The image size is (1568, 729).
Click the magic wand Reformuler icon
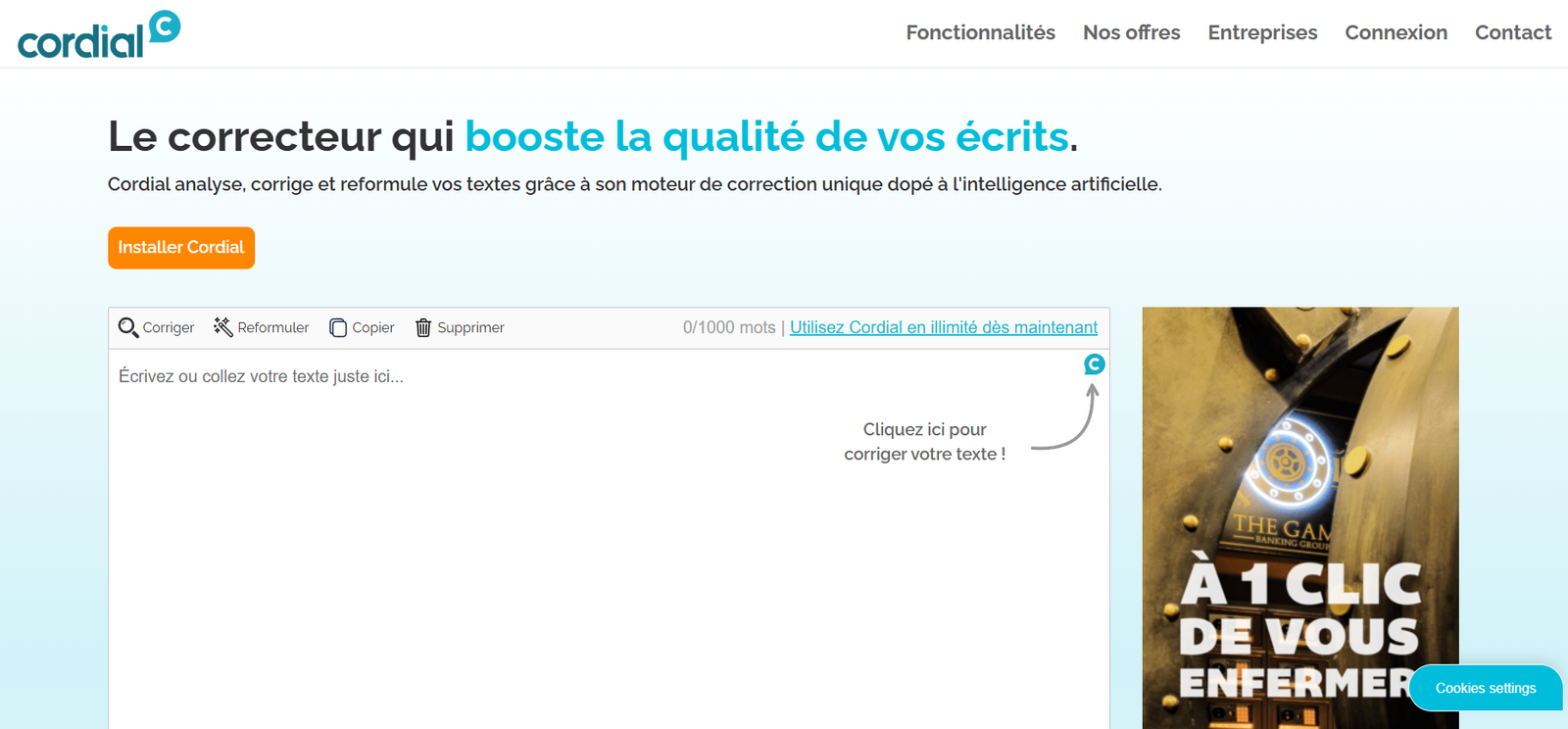coord(222,327)
